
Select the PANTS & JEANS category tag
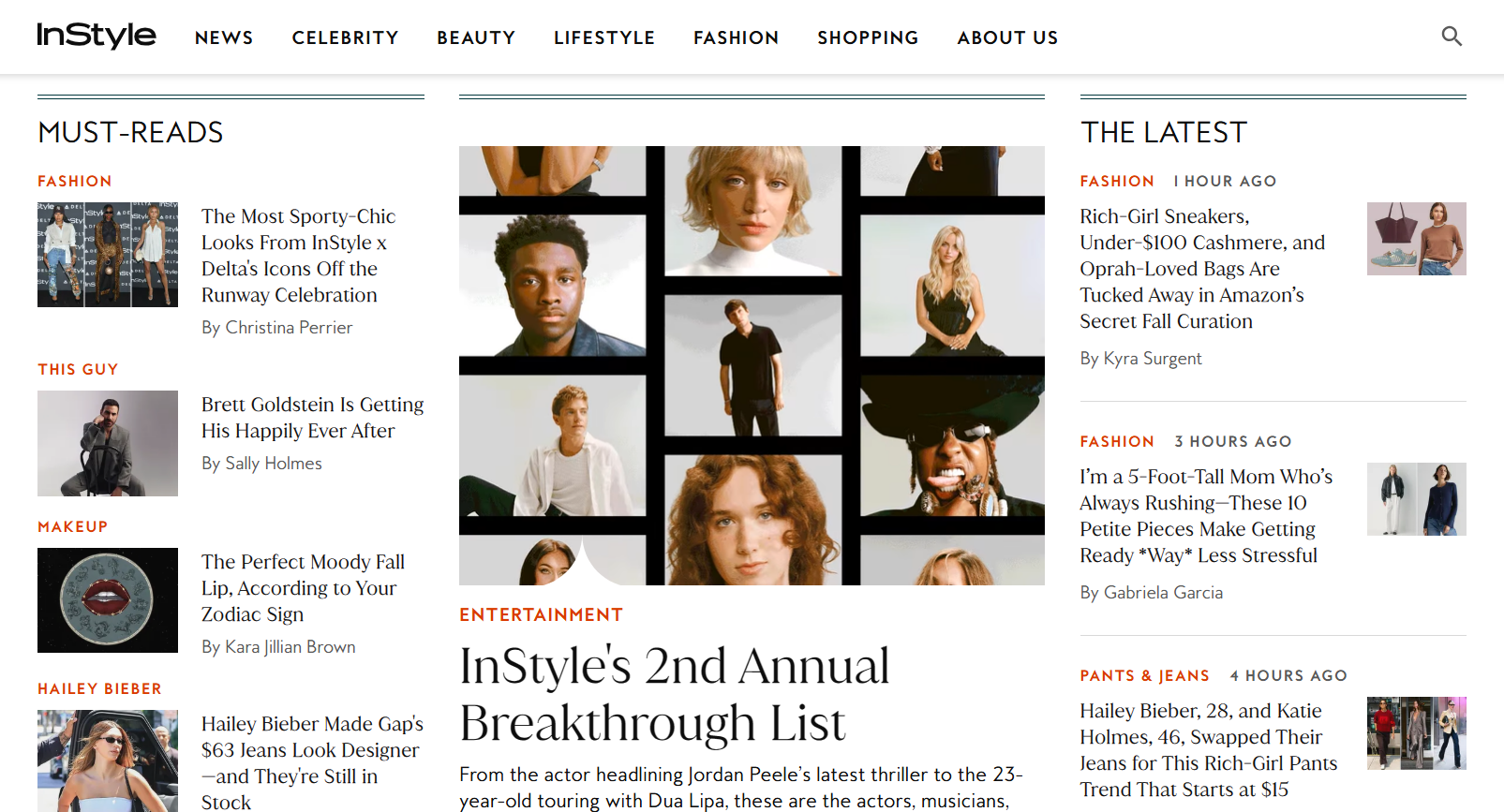tap(1144, 675)
